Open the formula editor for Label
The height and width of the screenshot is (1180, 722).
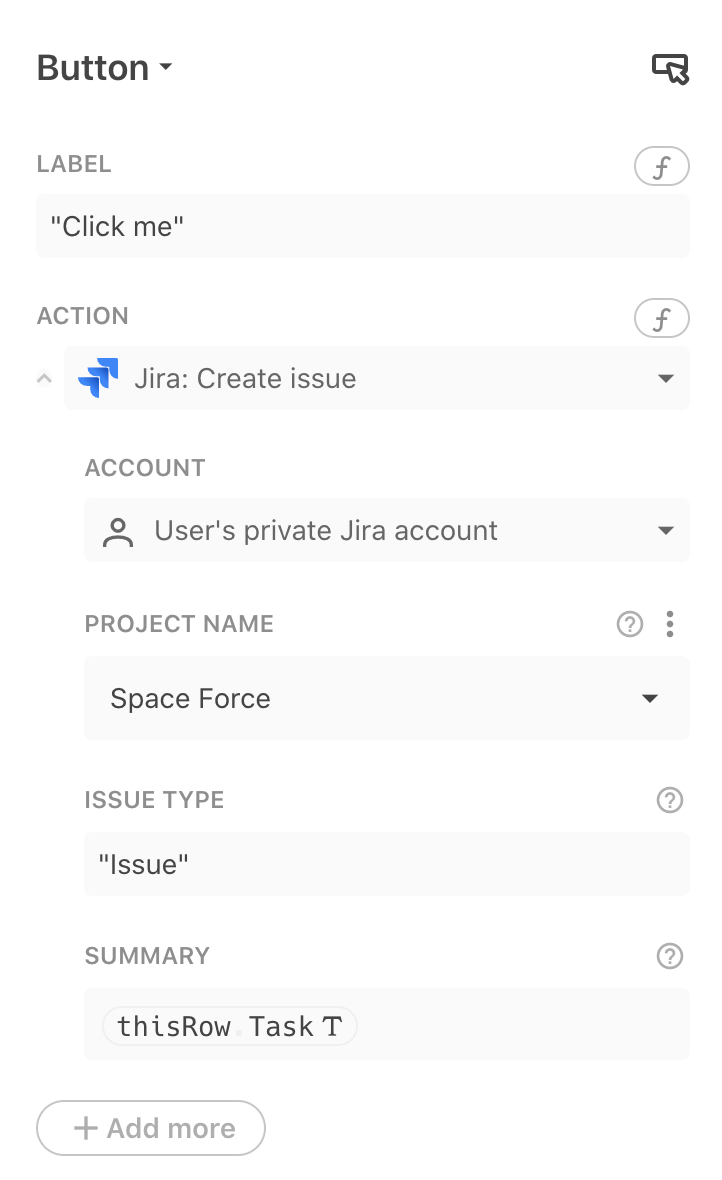tap(661, 166)
